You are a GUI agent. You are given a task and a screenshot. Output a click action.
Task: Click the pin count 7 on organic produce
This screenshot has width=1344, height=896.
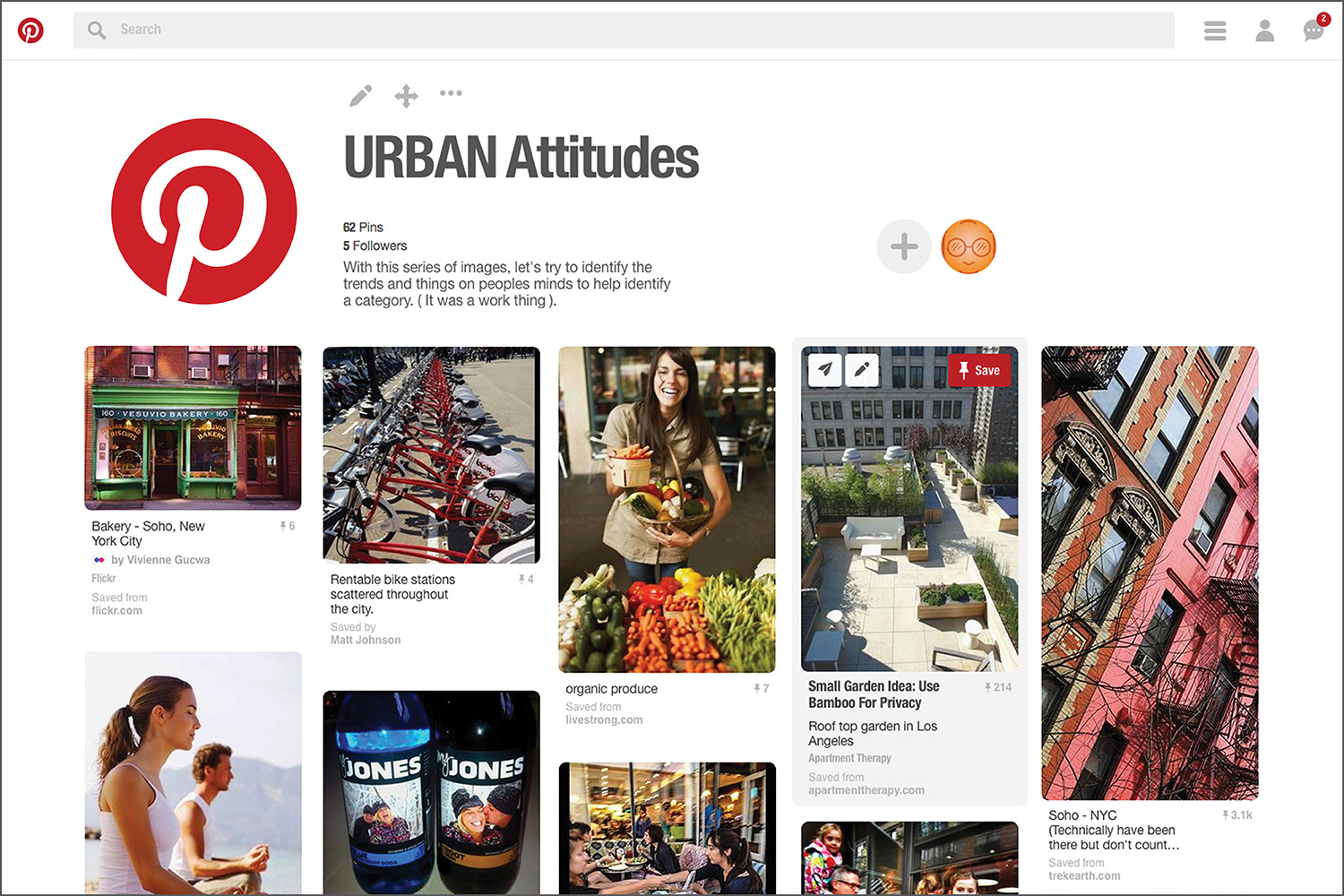[x=762, y=689]
